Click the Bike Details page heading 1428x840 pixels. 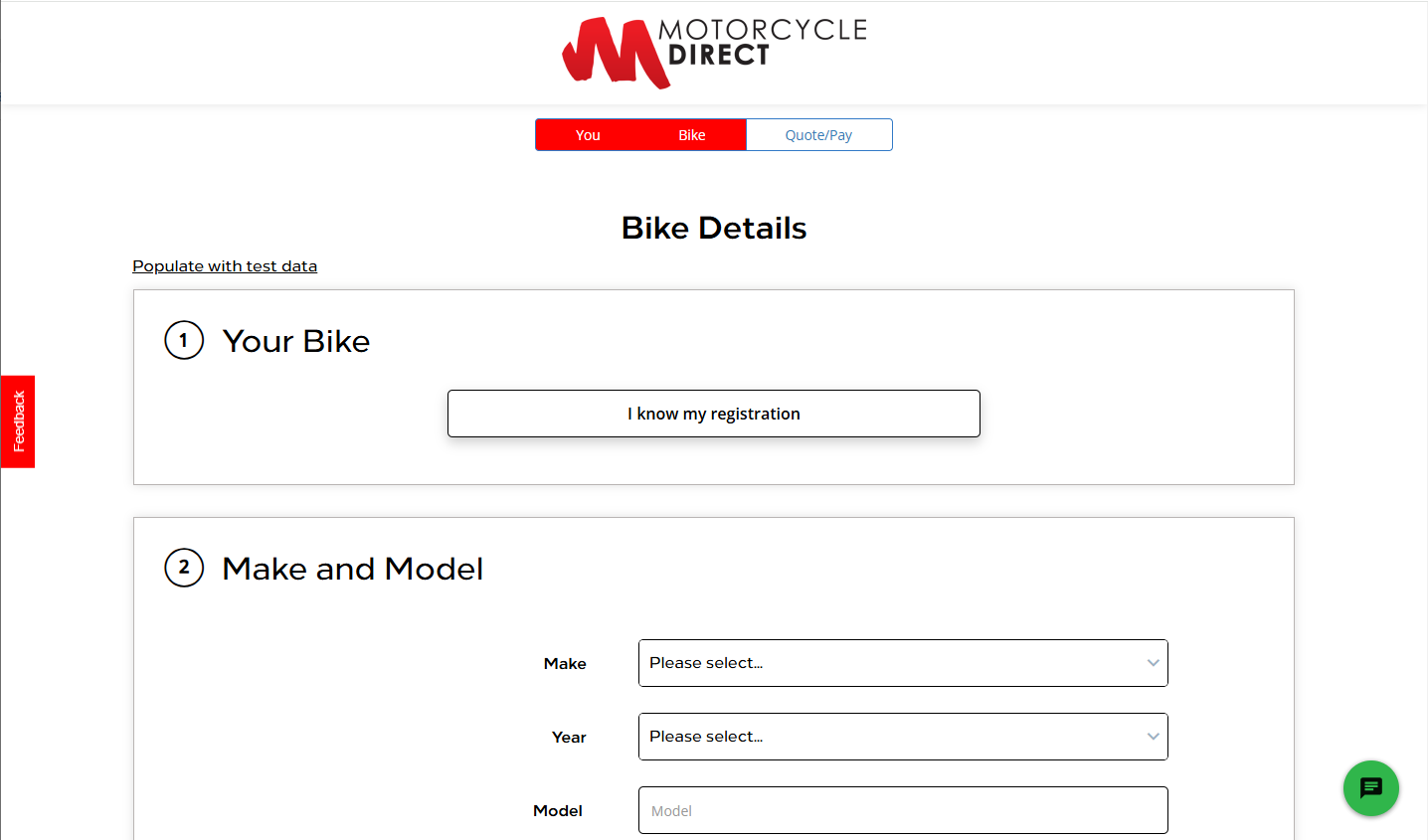point(714,228)
